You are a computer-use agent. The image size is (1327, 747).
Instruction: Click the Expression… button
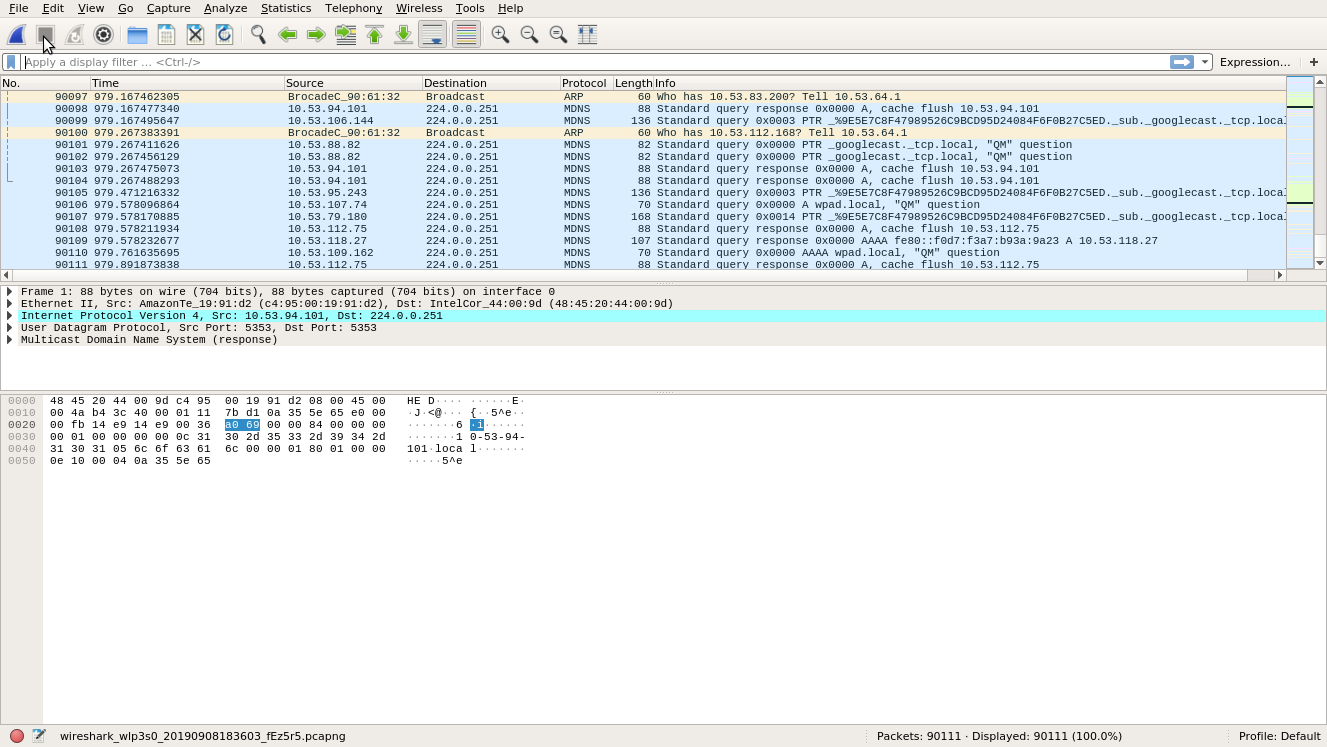point(1255,62)
